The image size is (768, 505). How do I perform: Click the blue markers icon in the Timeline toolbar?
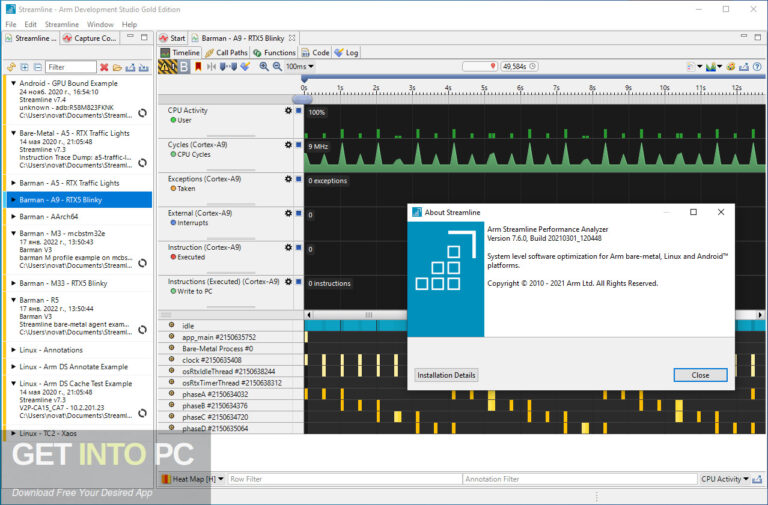pos(229,67)
